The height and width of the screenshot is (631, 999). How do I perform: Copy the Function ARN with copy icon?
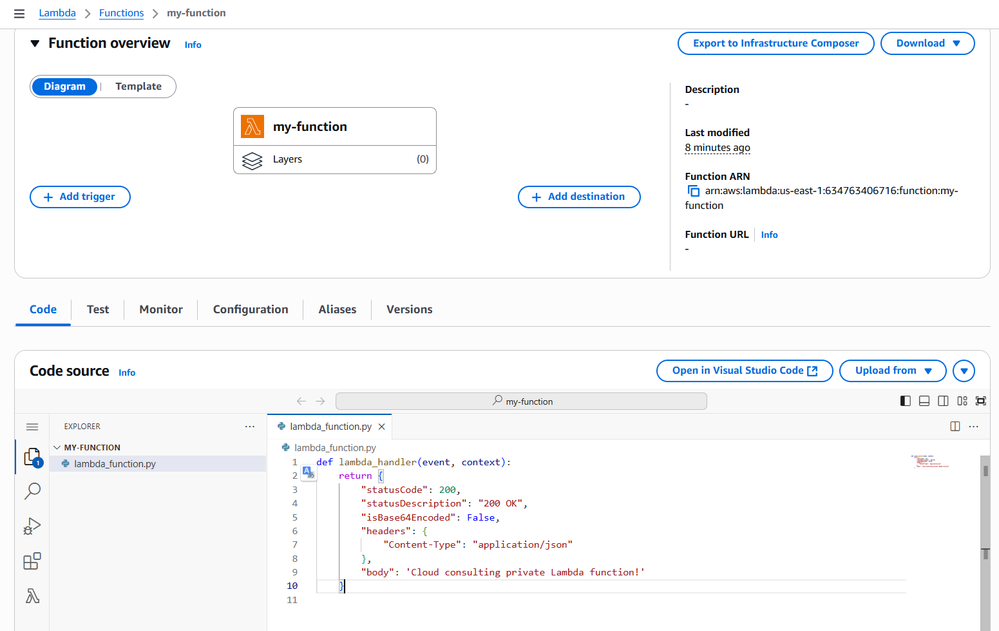click(x=693, y=190)
